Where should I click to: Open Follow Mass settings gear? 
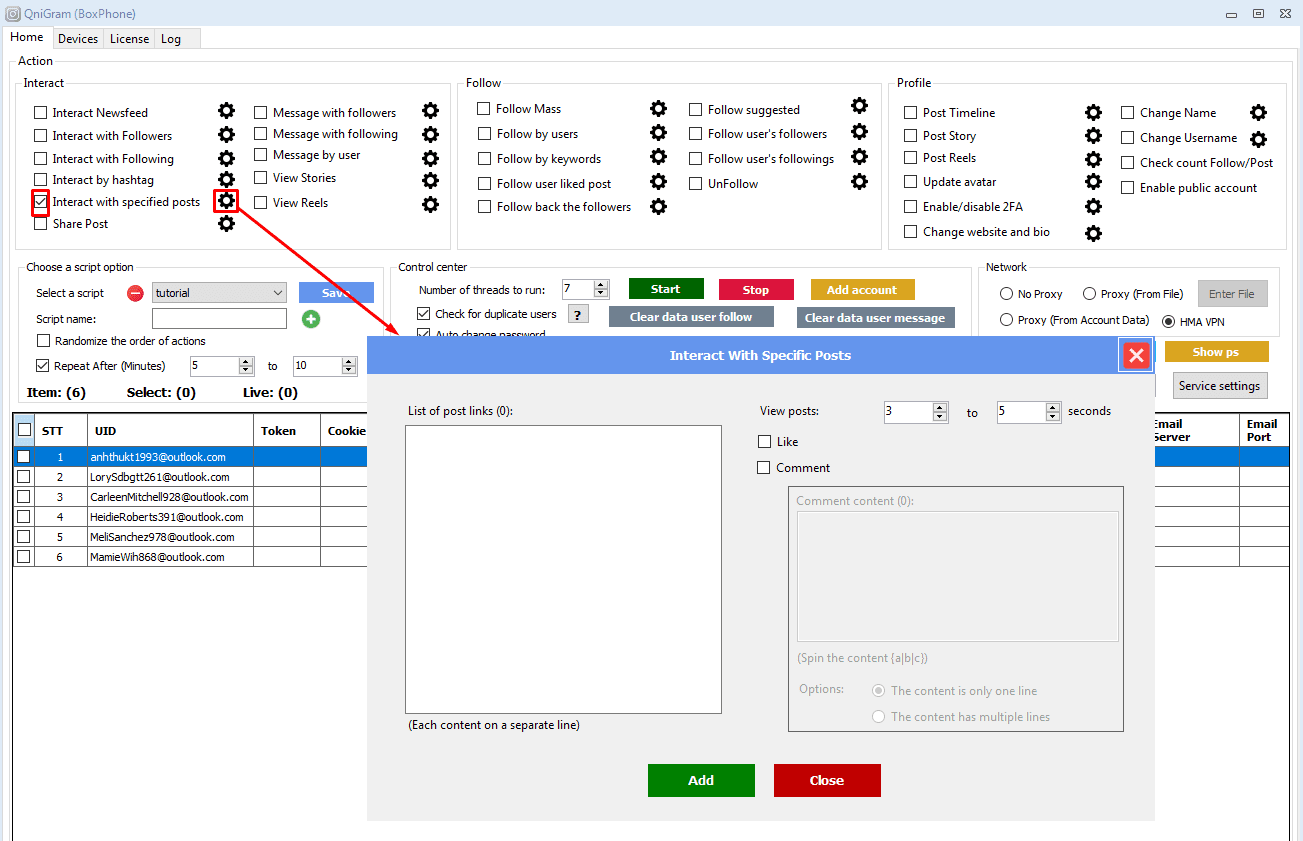pos(658,108)
